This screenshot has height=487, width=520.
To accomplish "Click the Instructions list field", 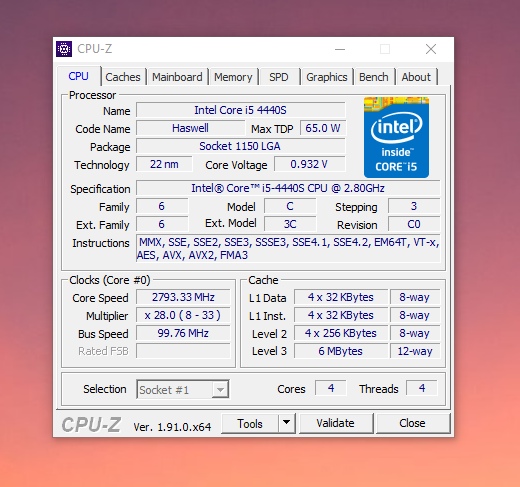I will pyautogui.click(x=288, y=248).
